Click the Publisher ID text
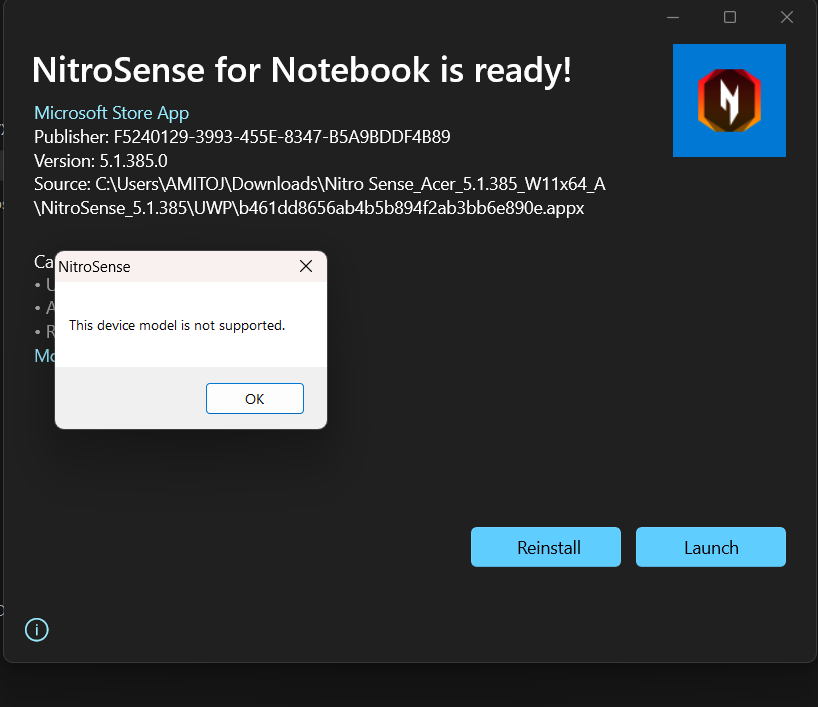Image resolution: width=818 pixels, height=707 pixels. [242, 137]
